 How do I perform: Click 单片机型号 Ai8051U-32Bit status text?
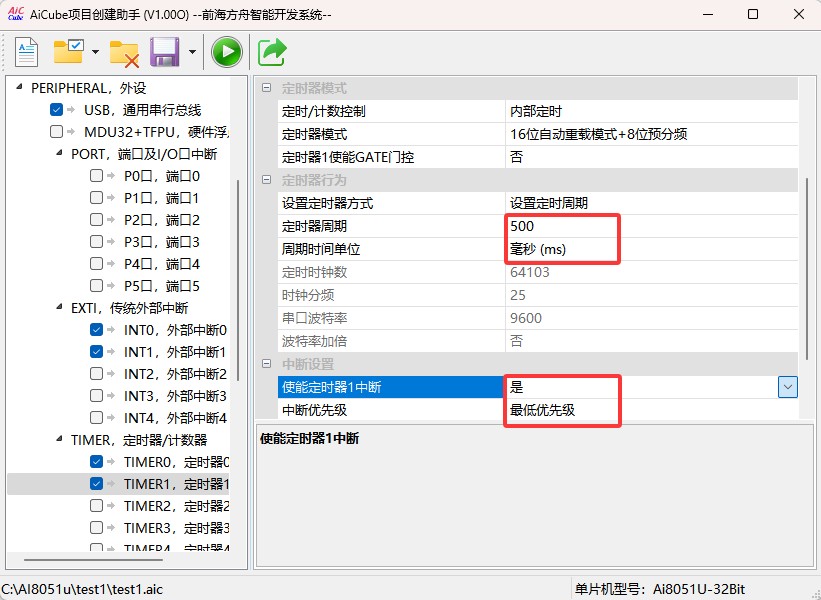coord(660,589)
